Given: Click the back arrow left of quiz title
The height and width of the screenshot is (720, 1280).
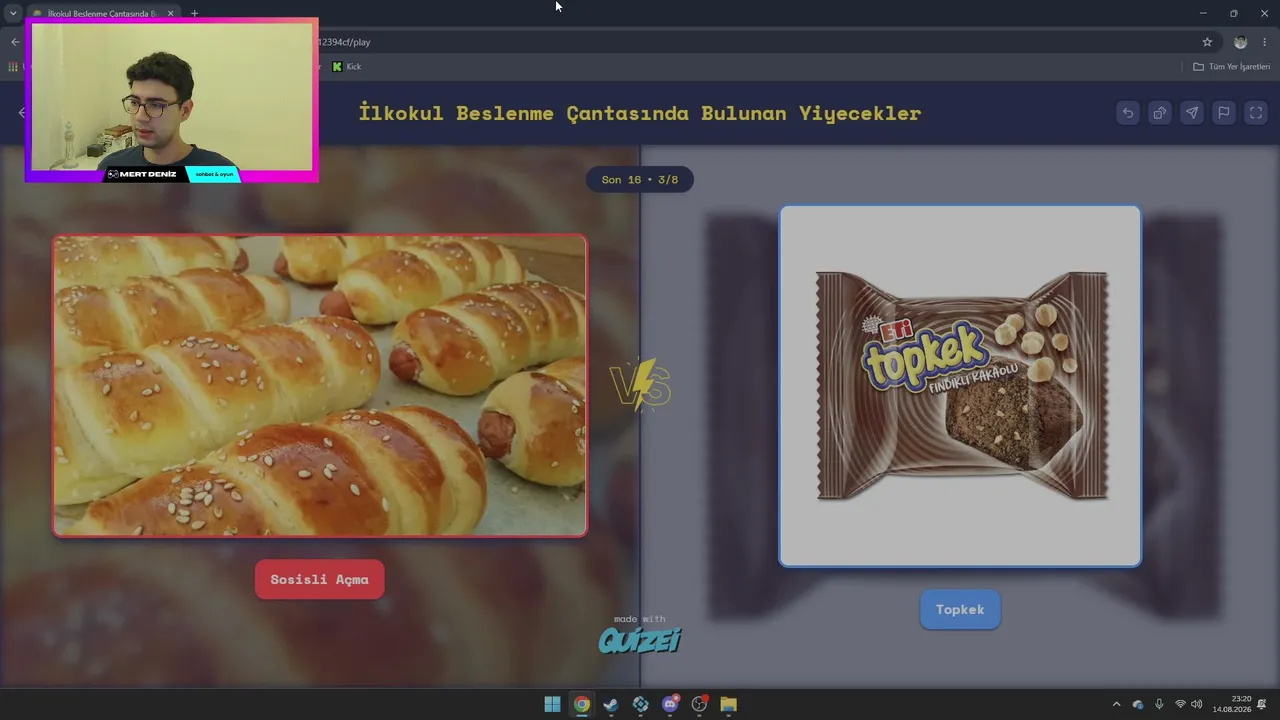Looking at the screenshot, I should click(x=22, y=113).
